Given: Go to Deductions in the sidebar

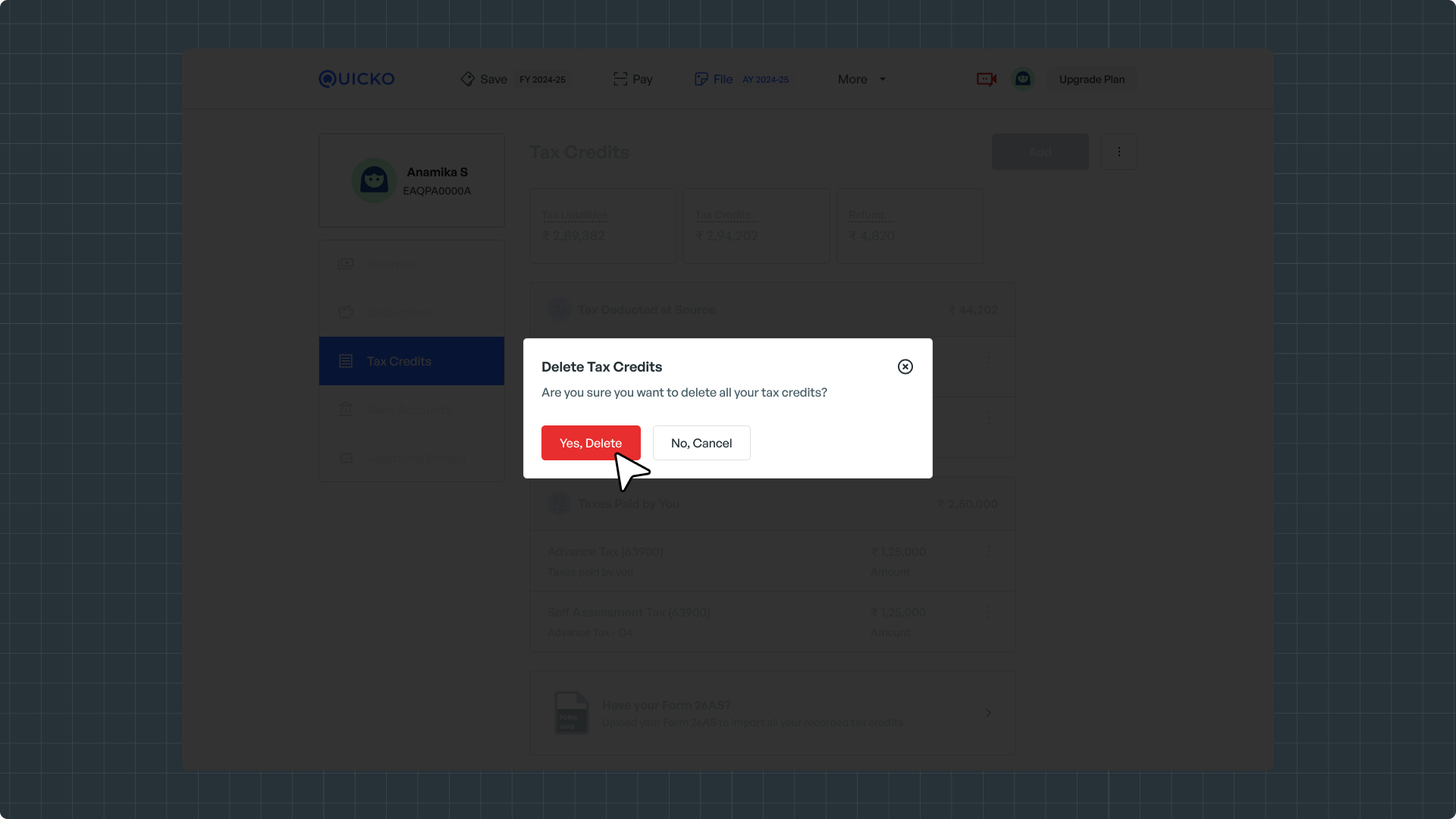Looking at the screenshot, I should (412, 312).
